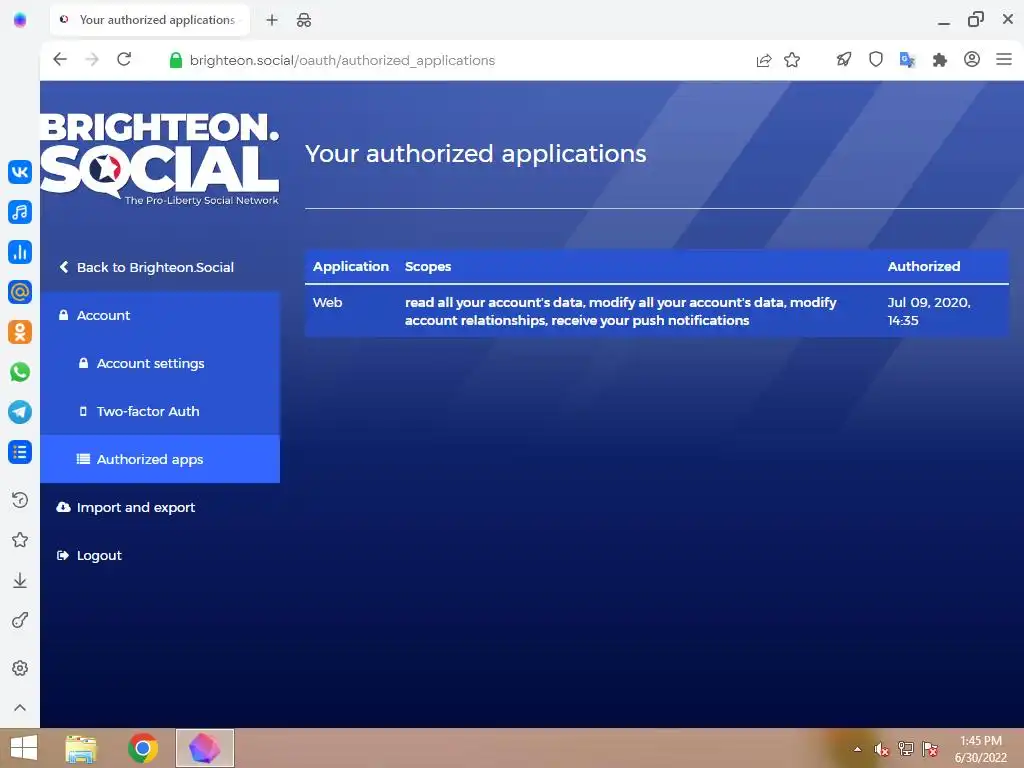Image resolution: width=1024 pixels, height=768 pixels.
Task: Open the music player sidebar icon
Action: click(20, 212)
